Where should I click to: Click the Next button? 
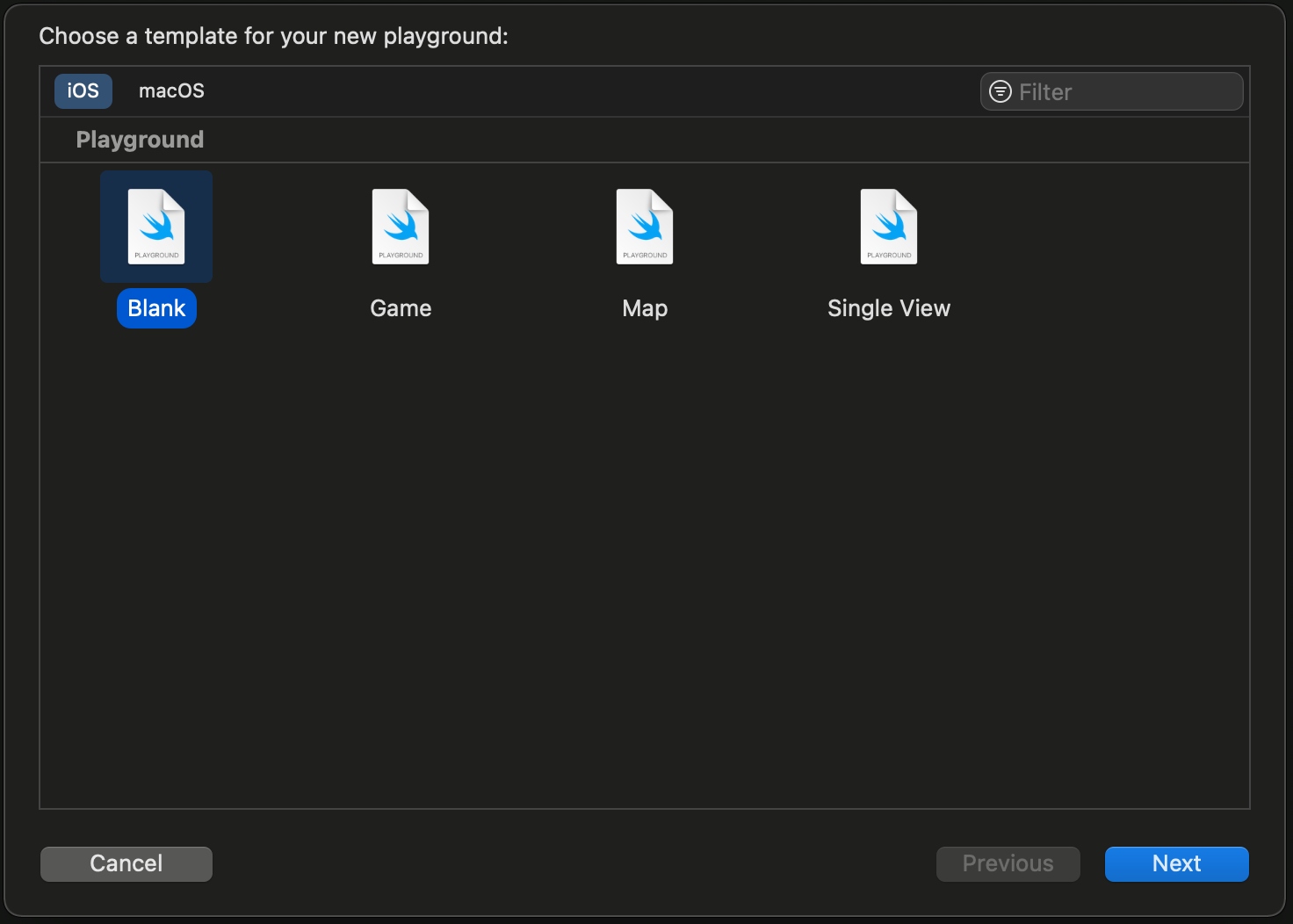[1177, 863]
